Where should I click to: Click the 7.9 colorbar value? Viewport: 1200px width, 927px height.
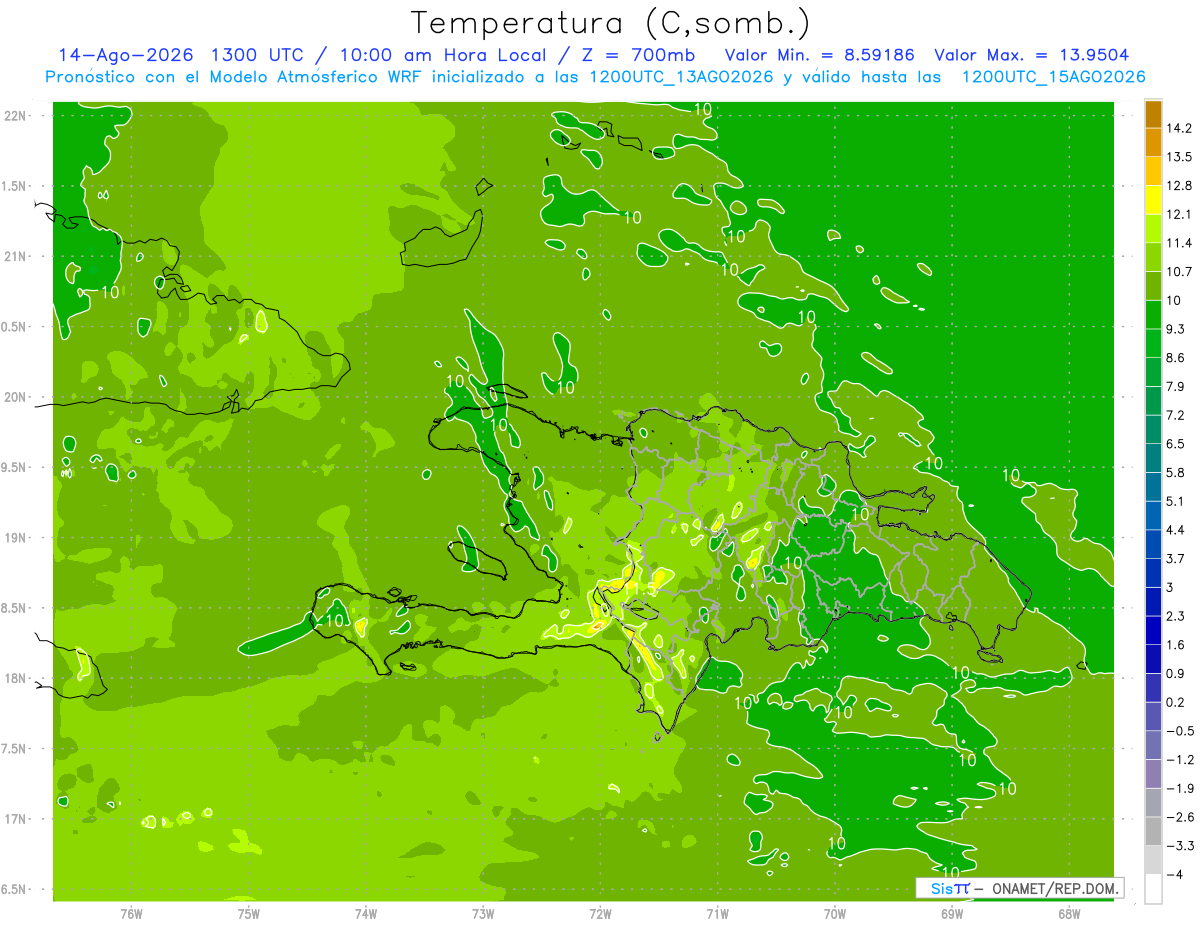(x=1176, y=386)
